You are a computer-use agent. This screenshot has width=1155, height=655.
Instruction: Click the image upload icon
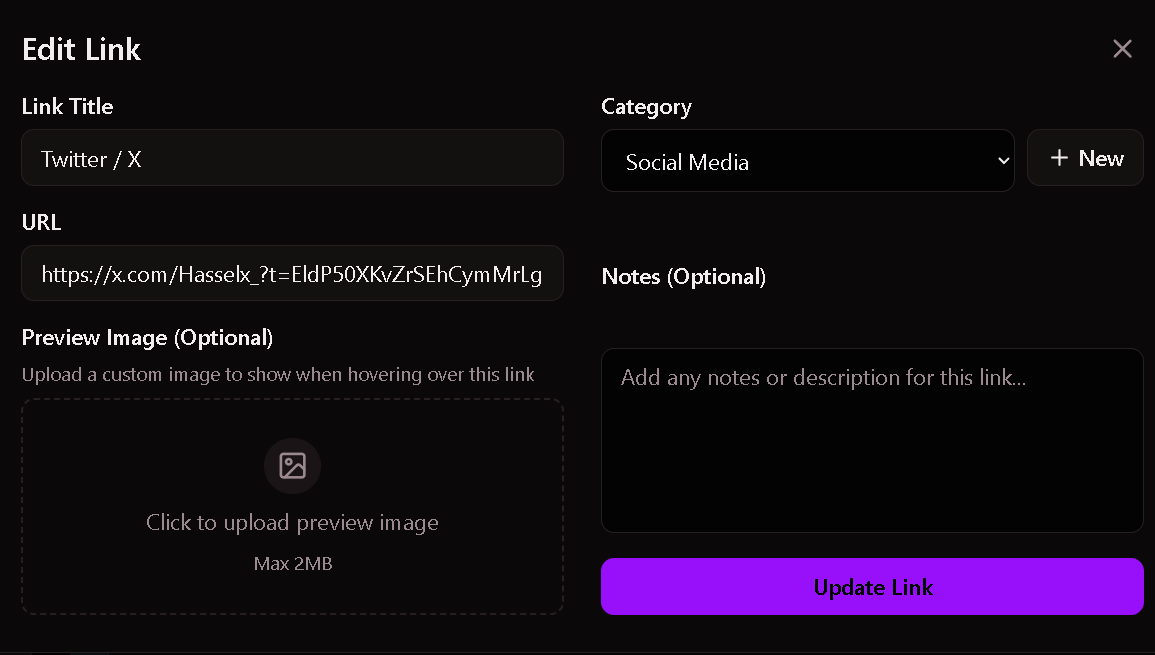[x=292, y=466]
